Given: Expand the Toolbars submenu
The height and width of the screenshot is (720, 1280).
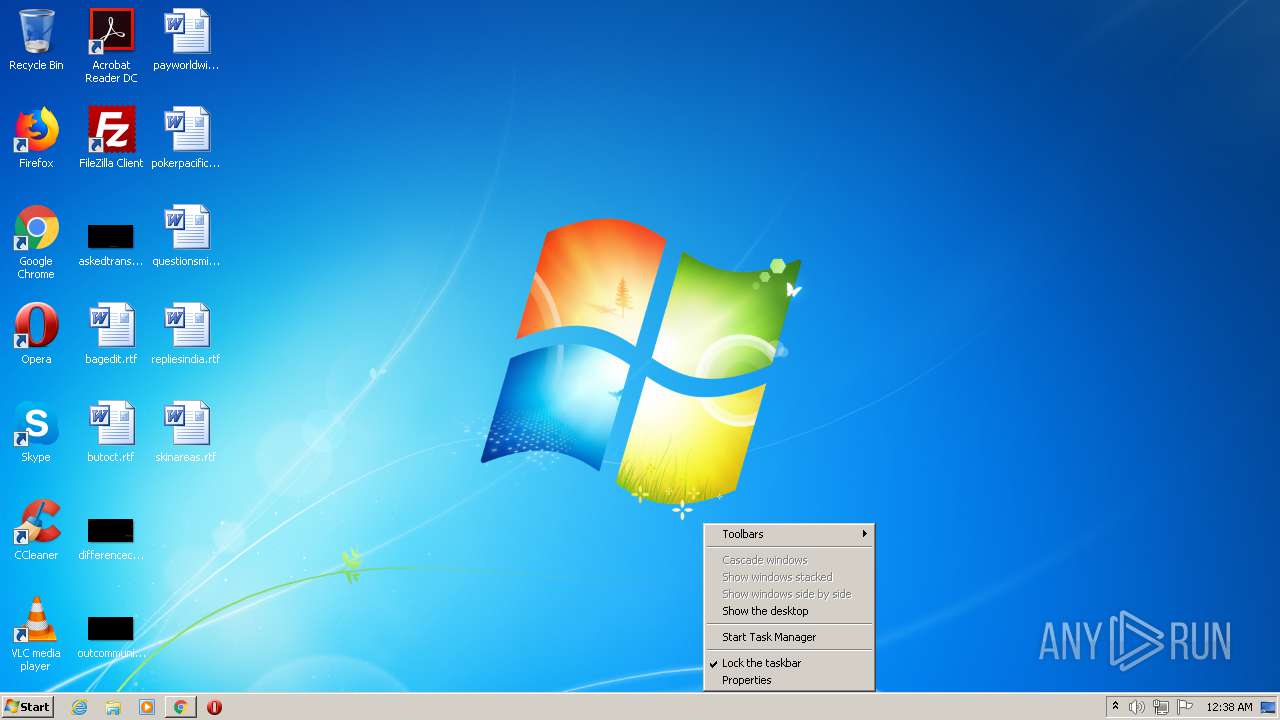Looking at the screenshot, I should 789,534.
